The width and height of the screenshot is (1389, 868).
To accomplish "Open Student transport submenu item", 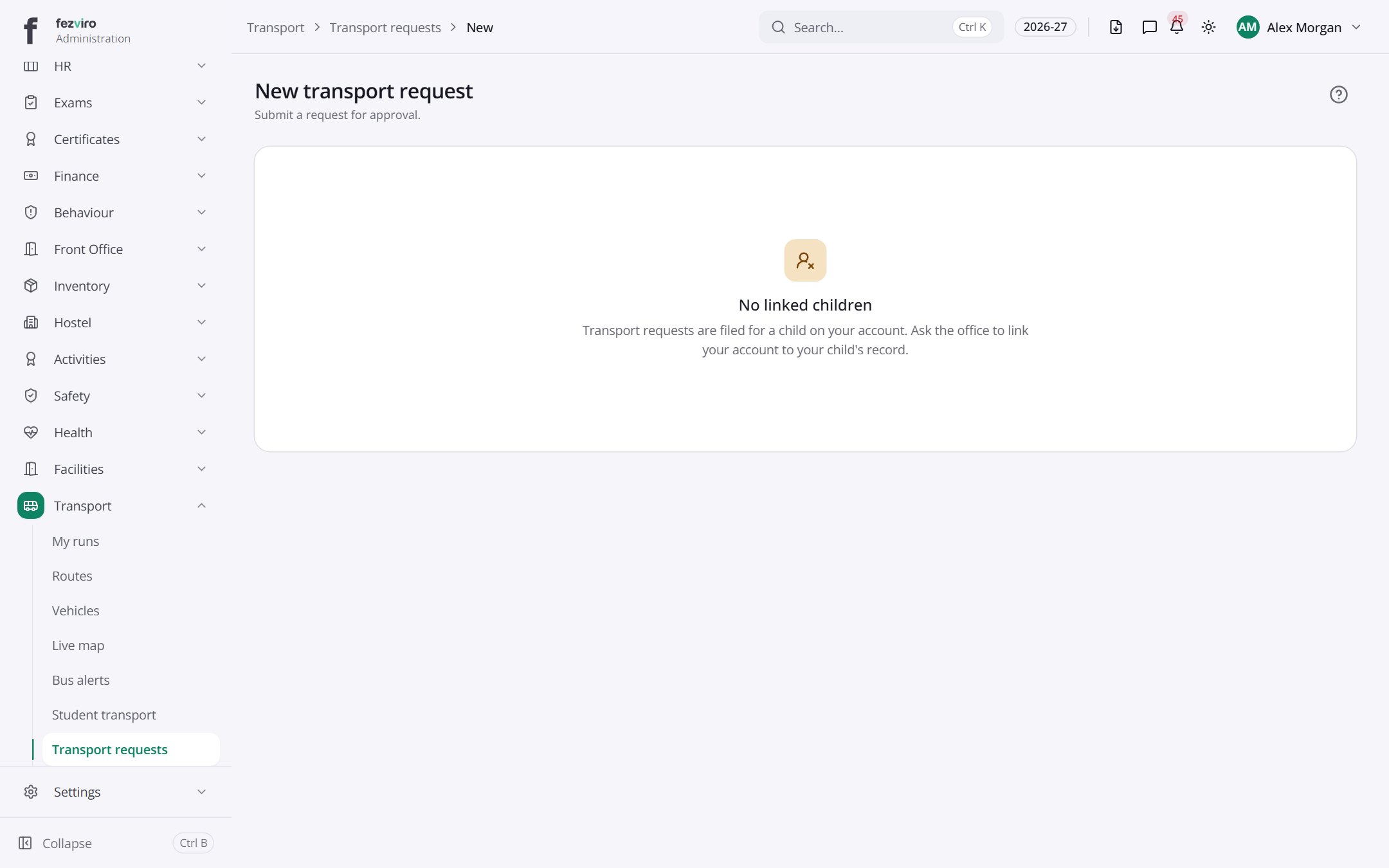I will [x=131, y=715].
